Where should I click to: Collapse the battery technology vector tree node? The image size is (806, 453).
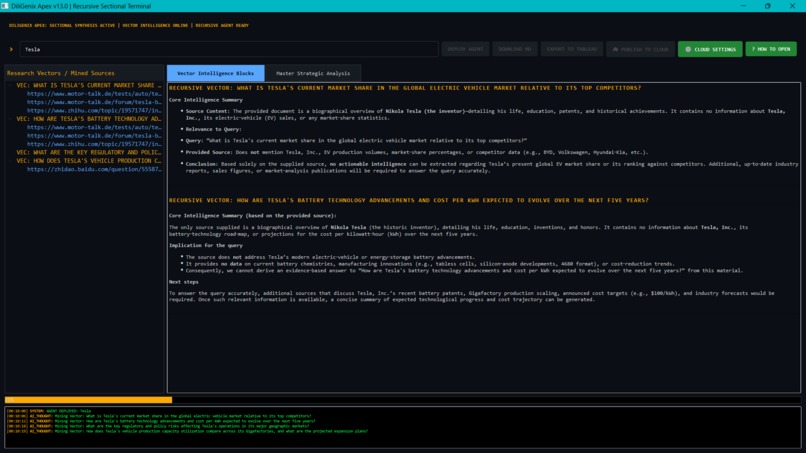tap(11, 119)
